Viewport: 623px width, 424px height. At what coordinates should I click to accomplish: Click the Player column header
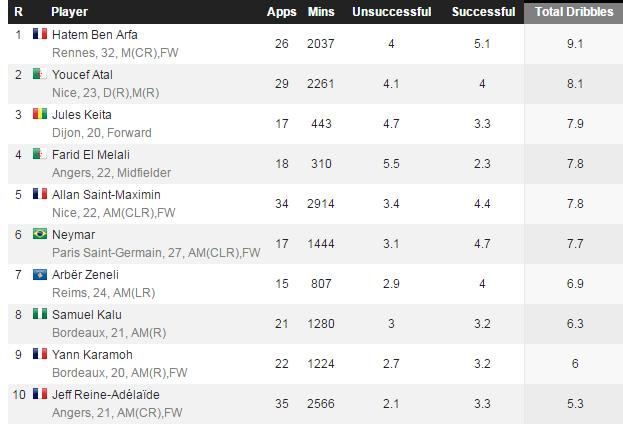(x=69, y=12)
